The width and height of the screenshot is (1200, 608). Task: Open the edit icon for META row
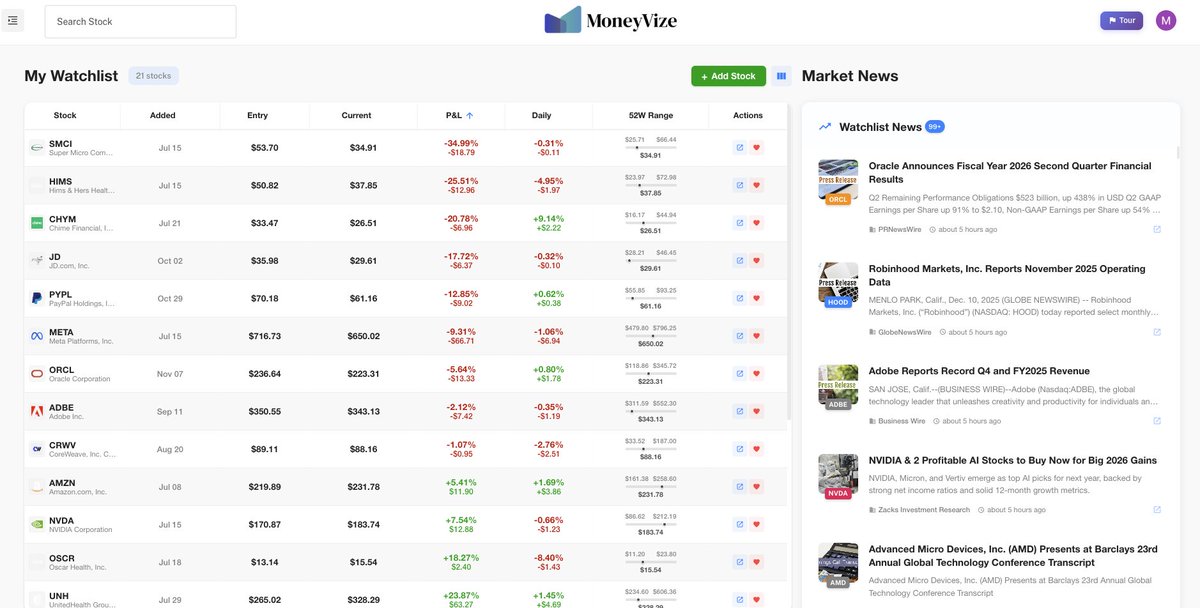740,336
